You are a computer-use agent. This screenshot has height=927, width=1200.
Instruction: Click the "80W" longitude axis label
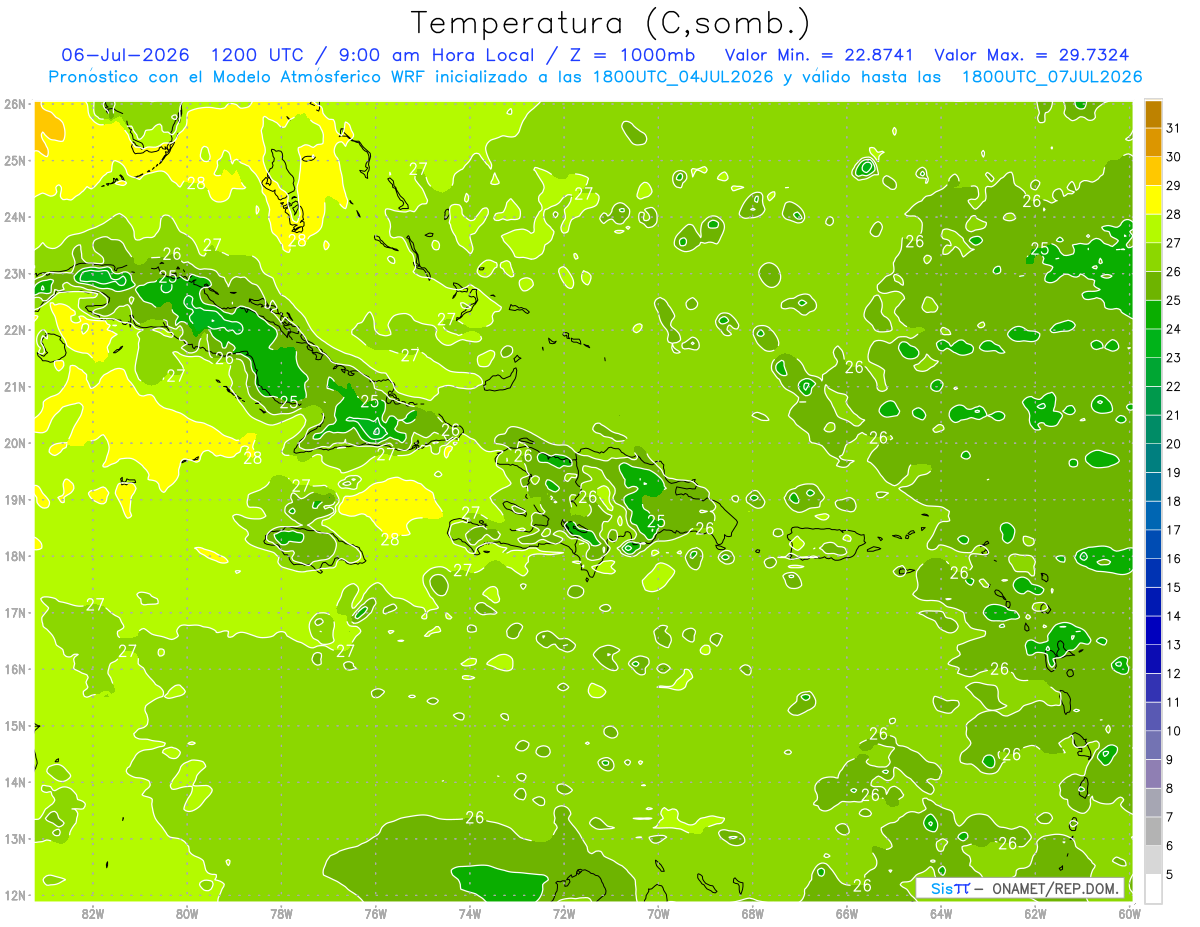[x=187, y=913]
